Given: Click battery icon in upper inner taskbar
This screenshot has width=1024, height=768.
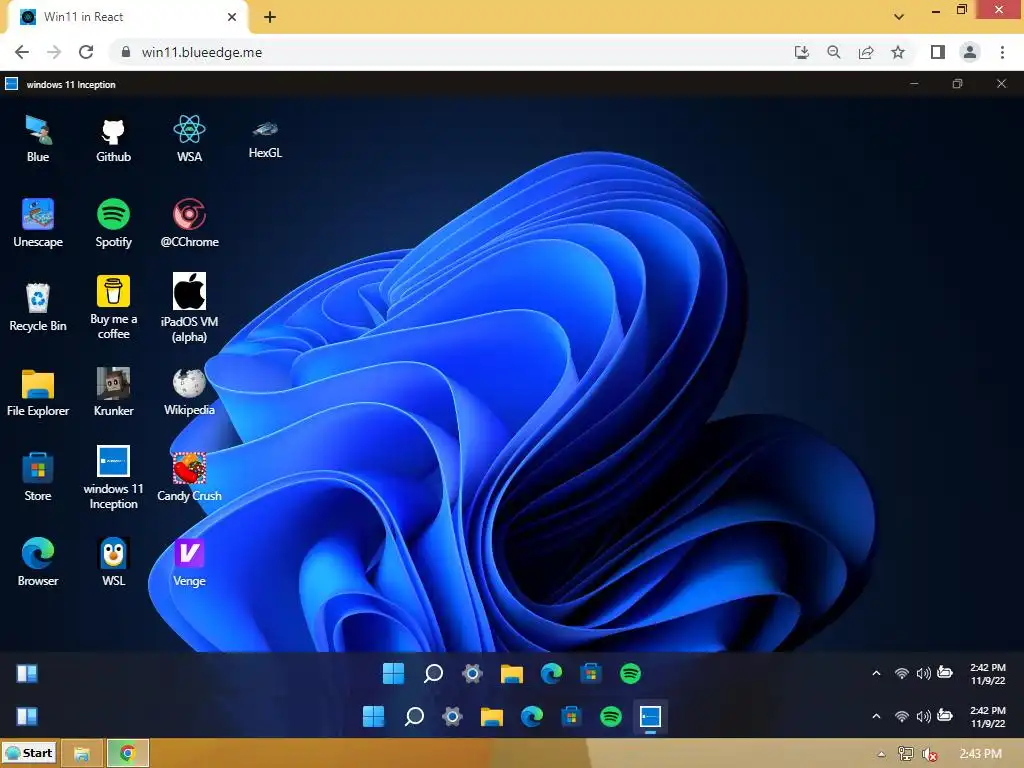Looking at the screenshot, I should point(945,672).
